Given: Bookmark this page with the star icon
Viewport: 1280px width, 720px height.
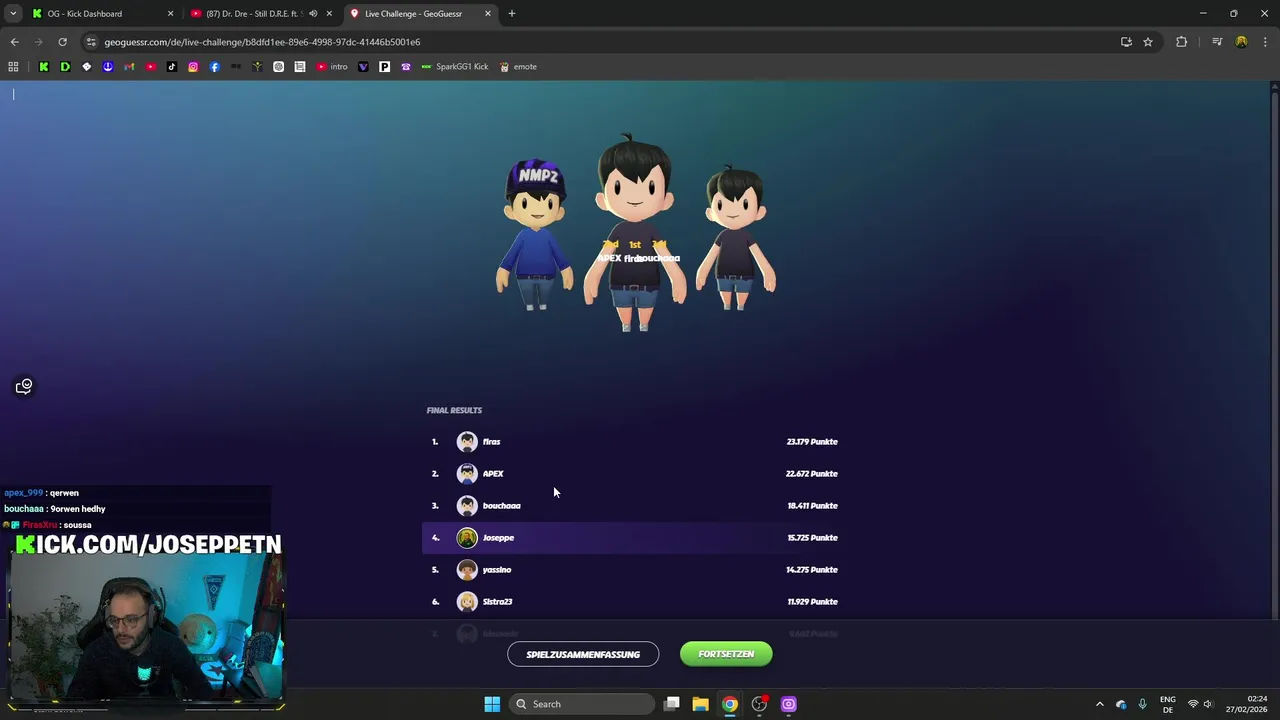Looking at the screenshot, I should [1148, 42].
